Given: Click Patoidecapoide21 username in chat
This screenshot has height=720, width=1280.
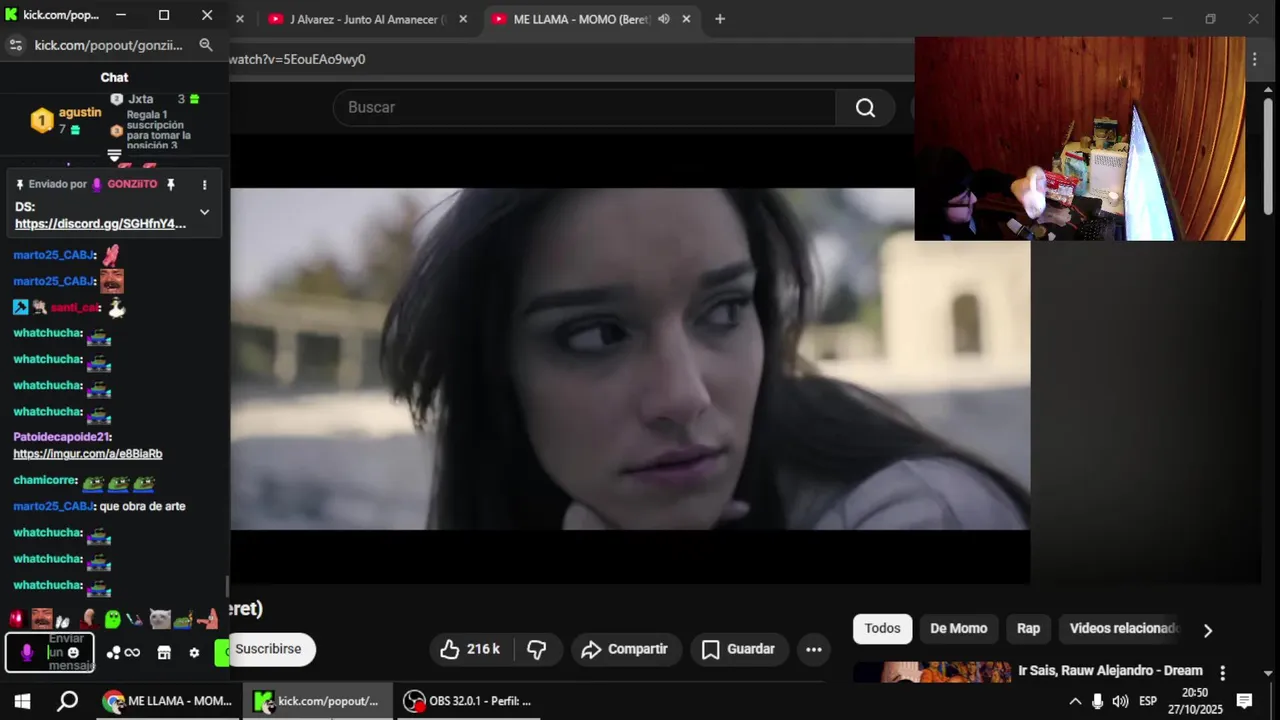Looking at the screenshot, I should click(61, 437).
